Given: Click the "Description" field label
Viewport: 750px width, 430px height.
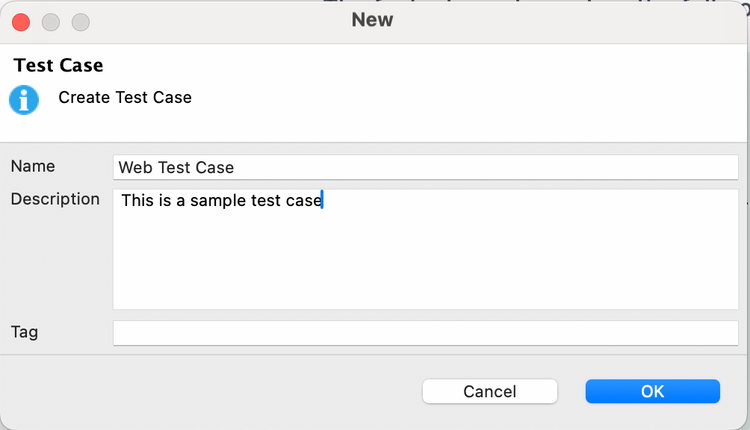Looking at the screenshot, I should pyautogui.click(x=55, y=199).
